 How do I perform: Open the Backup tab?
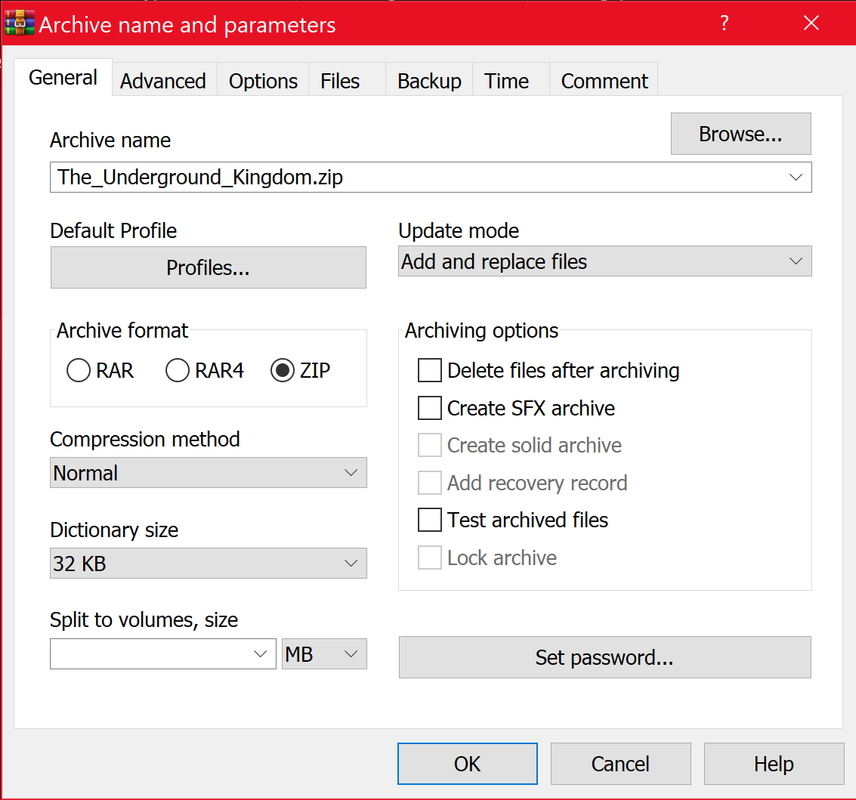point(429,81)
